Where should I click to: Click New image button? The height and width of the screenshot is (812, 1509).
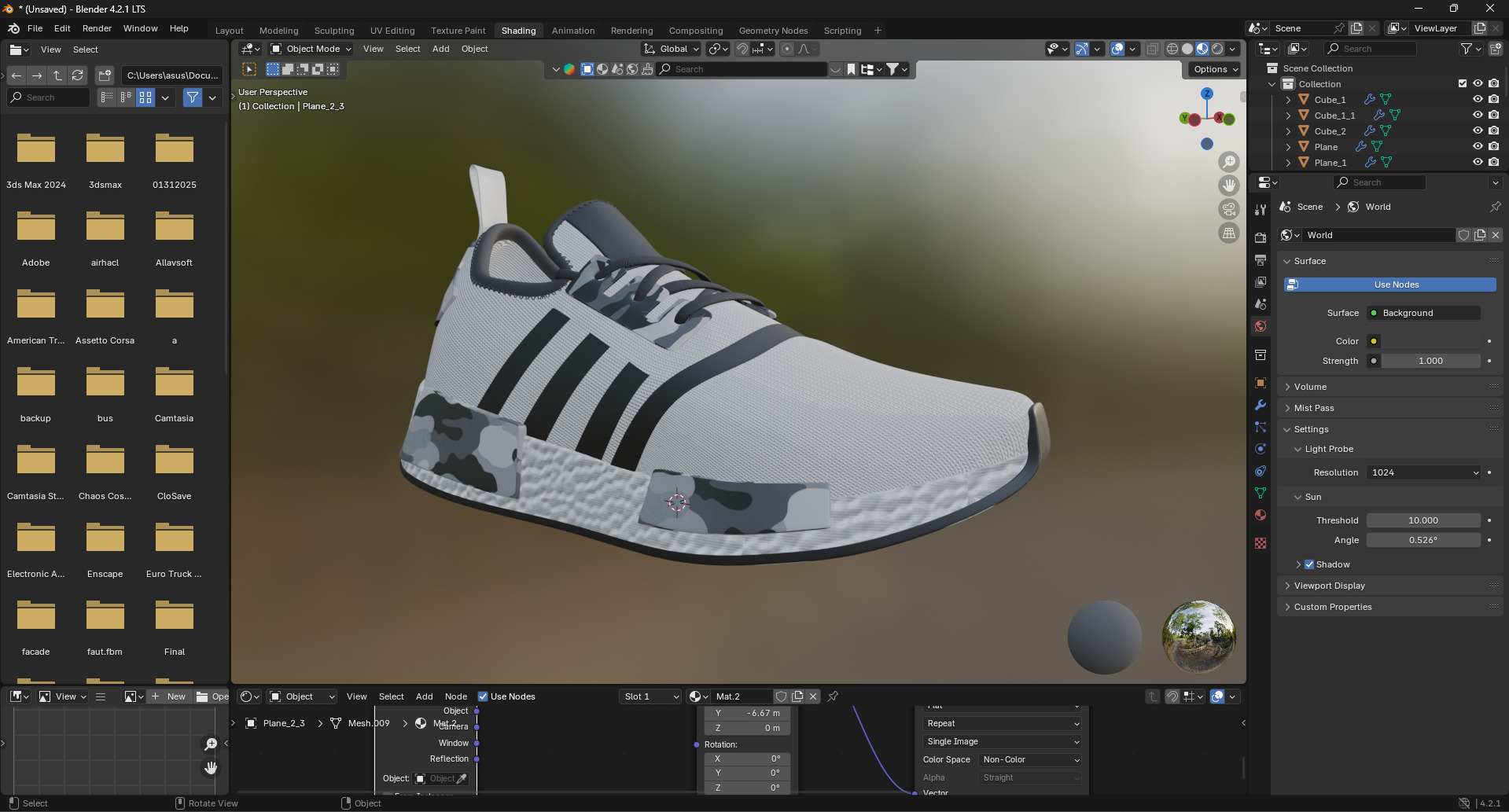(168, 696)
